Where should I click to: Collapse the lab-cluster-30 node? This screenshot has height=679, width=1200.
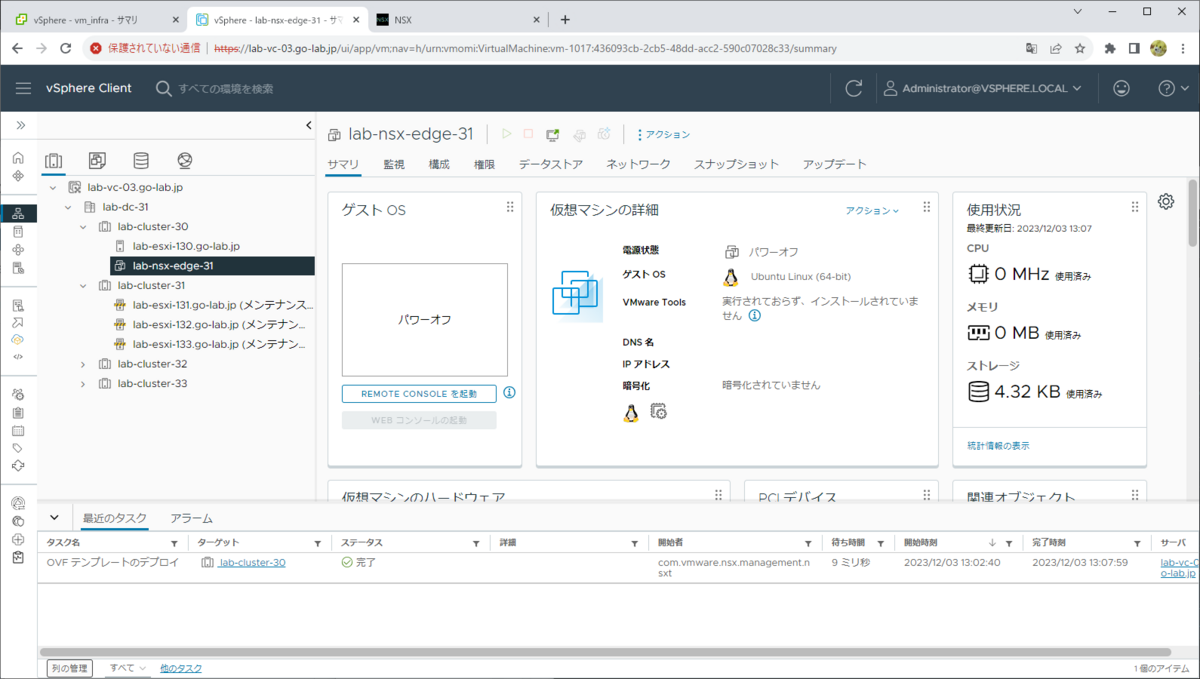pyautogui.click(x=83, y=227)
